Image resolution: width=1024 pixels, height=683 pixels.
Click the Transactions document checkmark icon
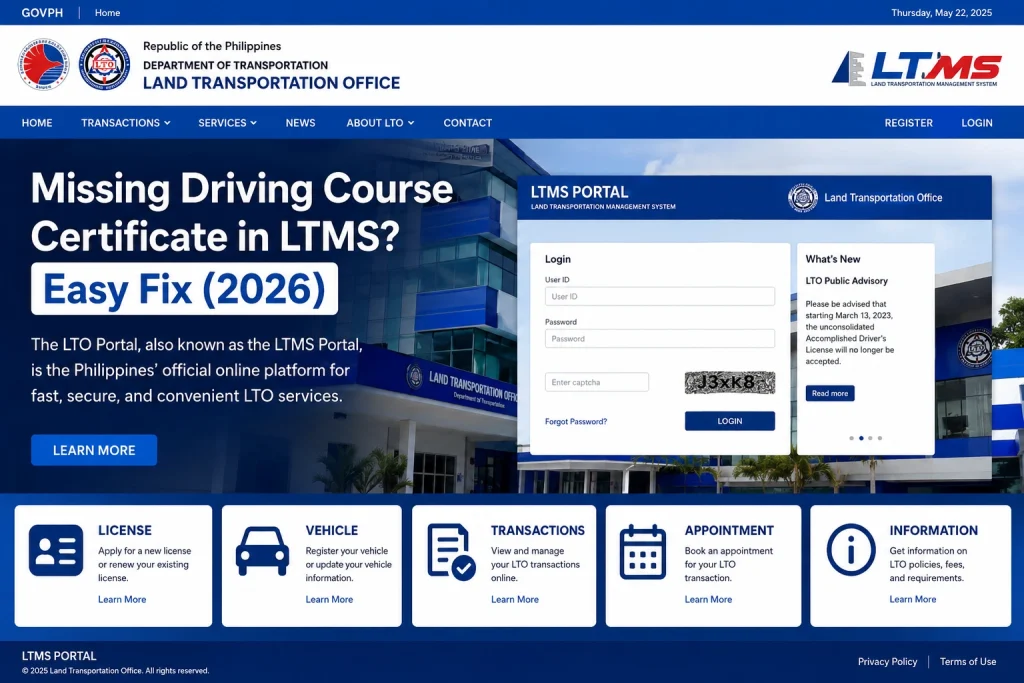point(451,552)
